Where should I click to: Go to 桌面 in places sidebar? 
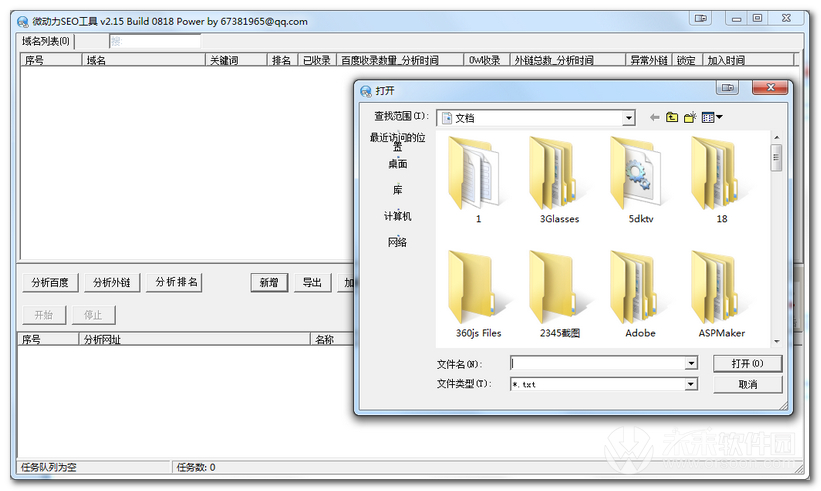(x=397, y=164)
